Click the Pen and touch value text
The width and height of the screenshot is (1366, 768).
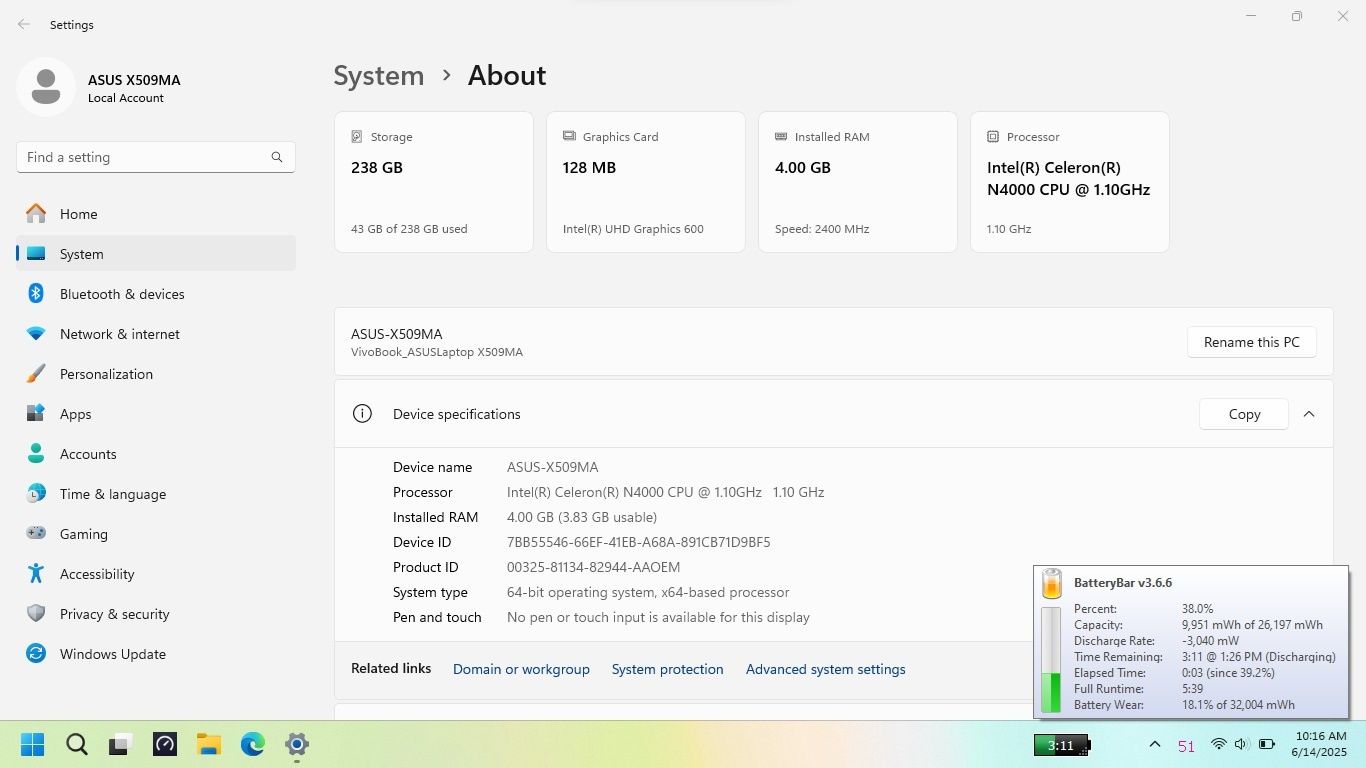(658, 617)
